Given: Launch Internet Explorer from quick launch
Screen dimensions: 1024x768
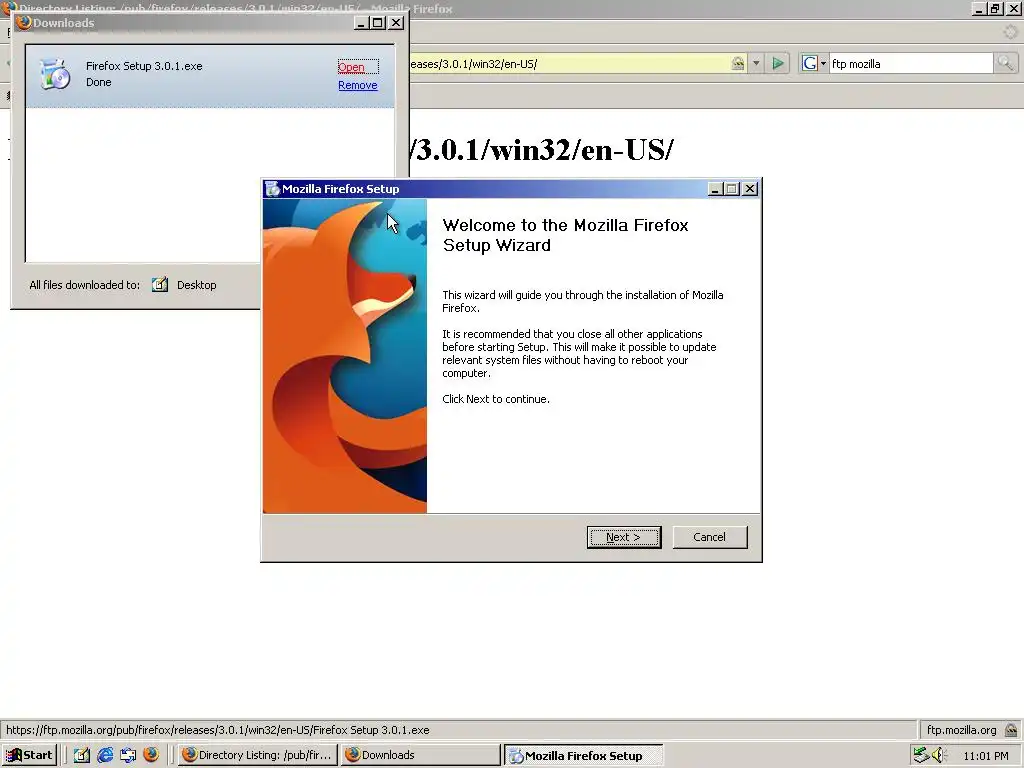Looking at the screenshot, I should pyautogui.click(x=105, y=755).
